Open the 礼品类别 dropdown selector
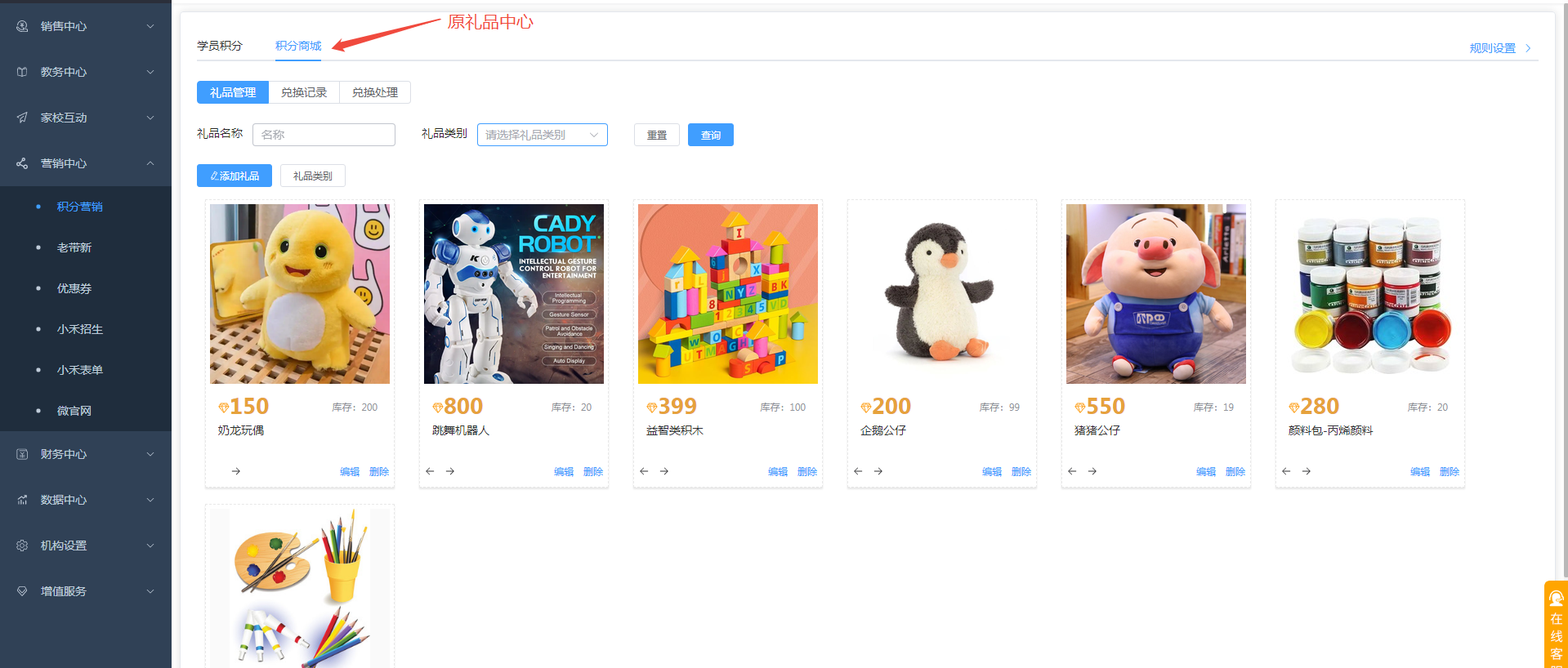This screenshot has width=1568, height=668. pos(543,135)
